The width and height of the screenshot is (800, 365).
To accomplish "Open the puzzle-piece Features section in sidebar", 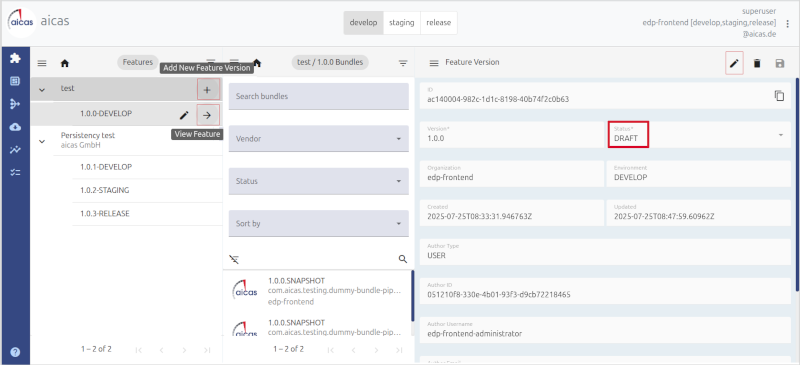I will pos(15,58).
